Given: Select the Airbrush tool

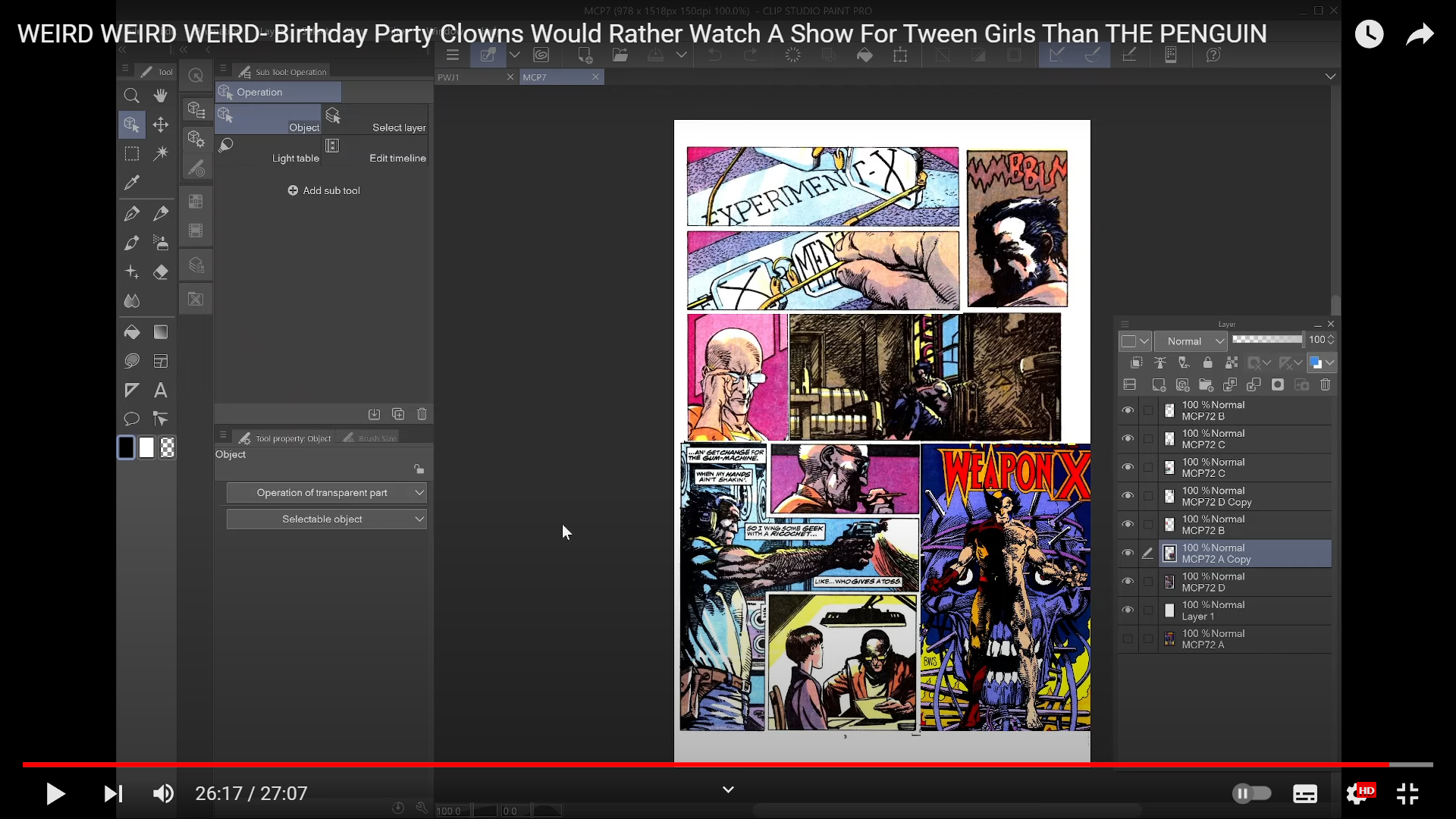Looking at the screenshot, I should 160,243.
